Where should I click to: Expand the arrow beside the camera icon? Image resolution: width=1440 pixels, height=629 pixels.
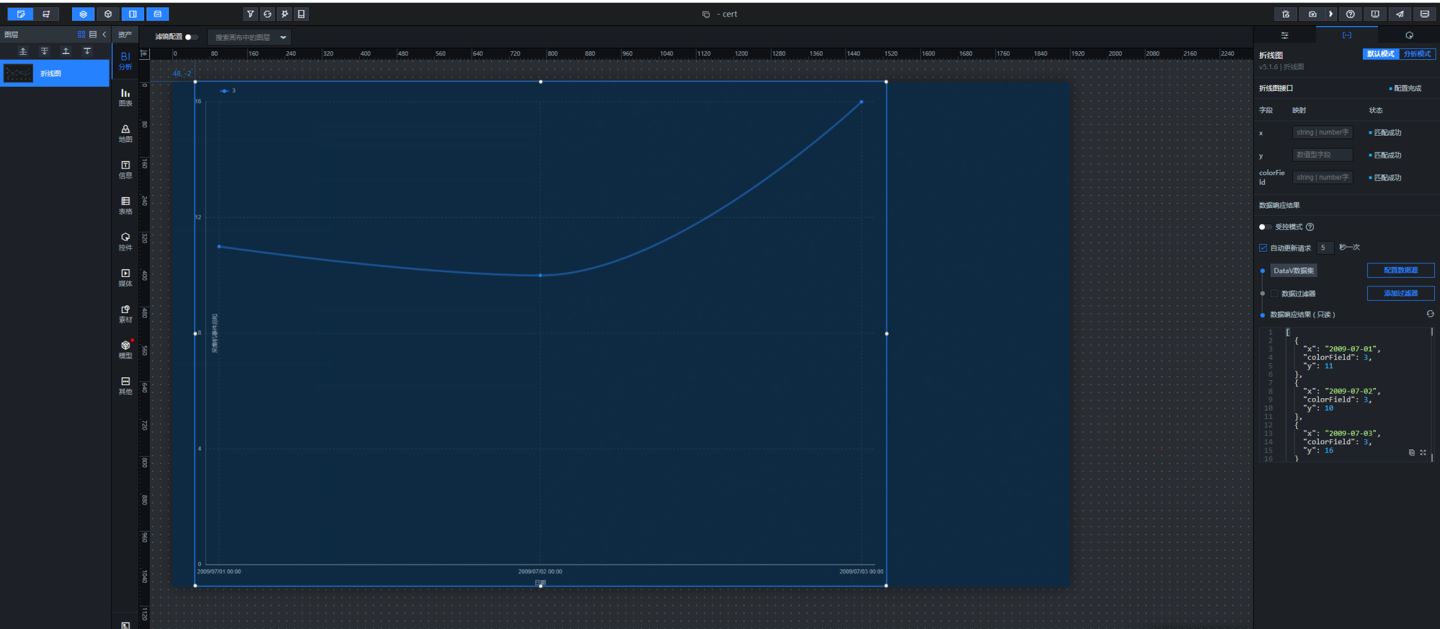point(1331,14)
